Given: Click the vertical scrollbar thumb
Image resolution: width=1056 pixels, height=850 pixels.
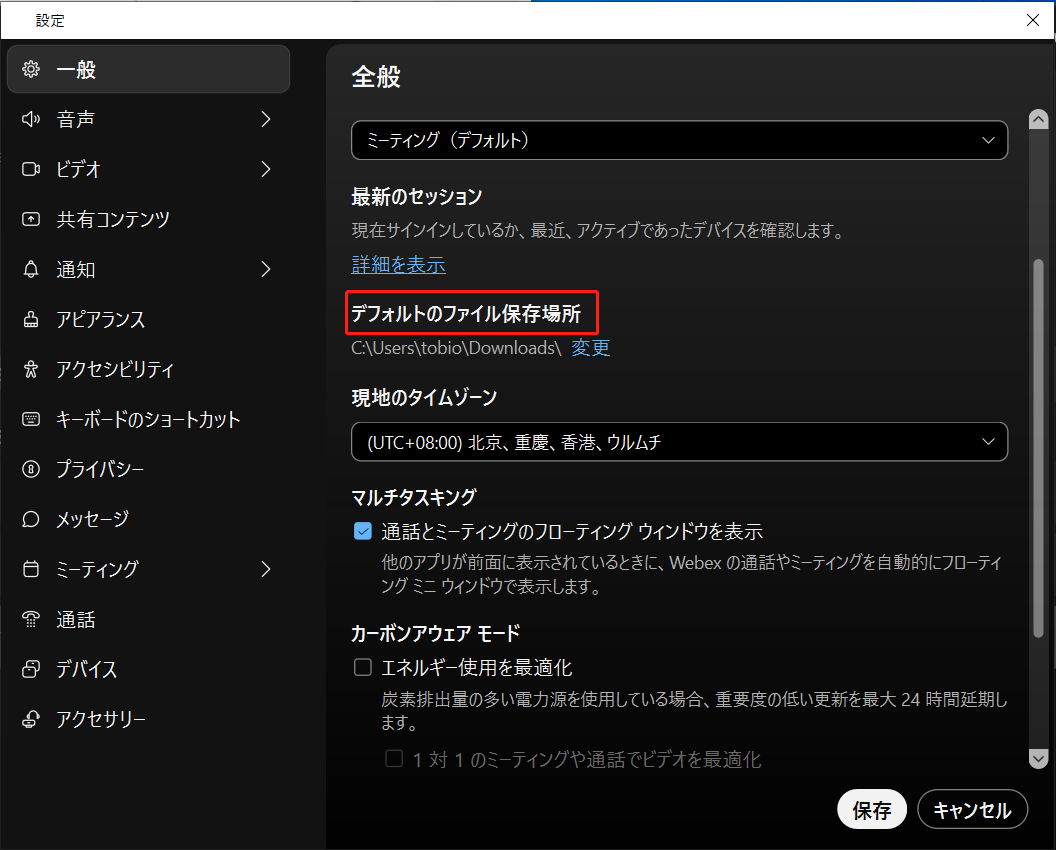Looking at the screenshot, I should pos(1038,448).
